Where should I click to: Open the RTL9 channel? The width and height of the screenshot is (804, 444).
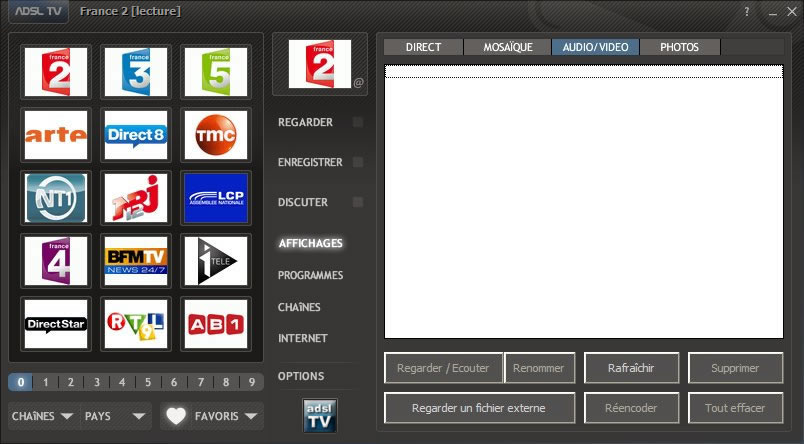(136, 324)
